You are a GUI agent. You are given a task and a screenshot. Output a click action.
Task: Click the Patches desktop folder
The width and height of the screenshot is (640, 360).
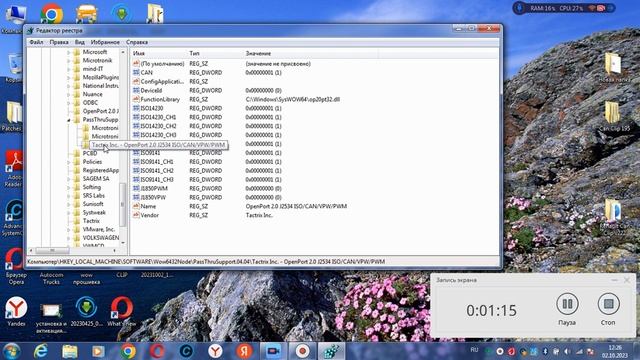[x=12, y=117]
